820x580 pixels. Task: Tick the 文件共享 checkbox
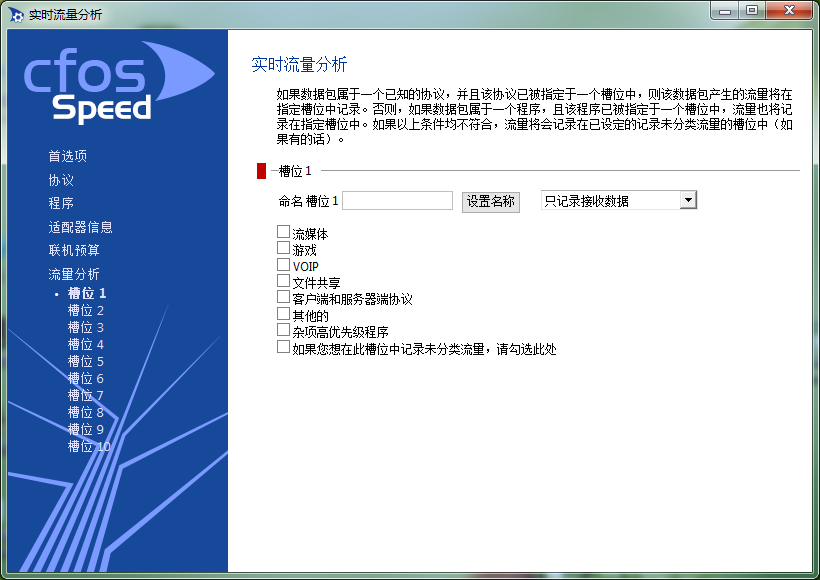[x=284, y=282]
